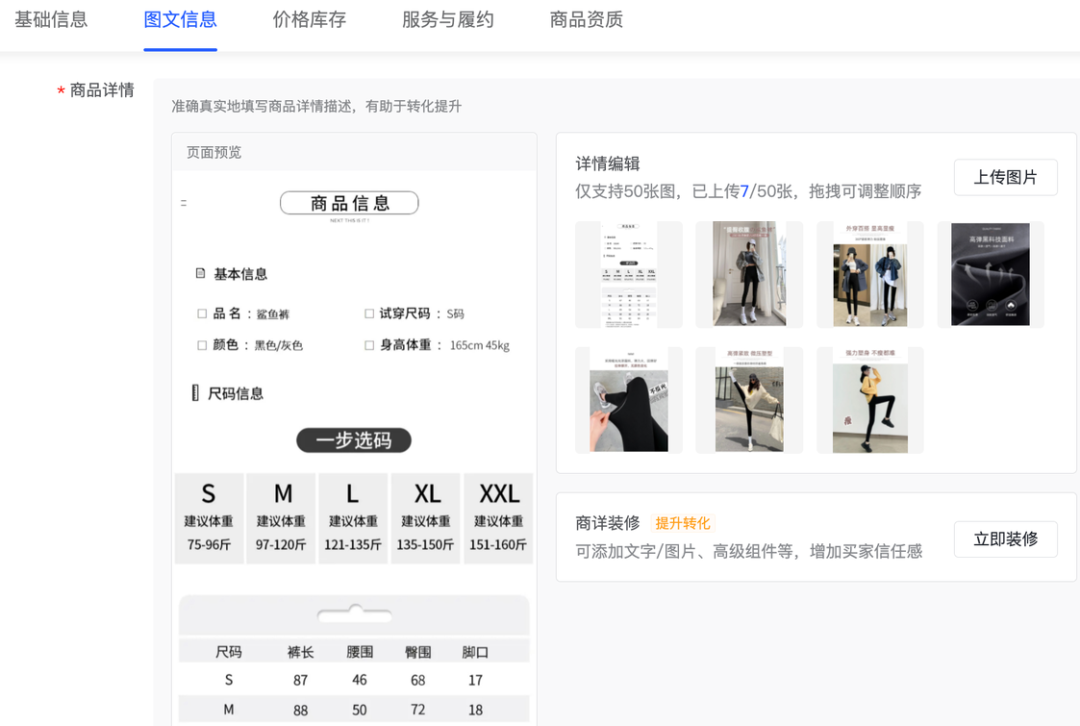The width and height of the screenshot is (1080, 726).
Task: View the 商品资质 tab
Action: tap(585, 18)
